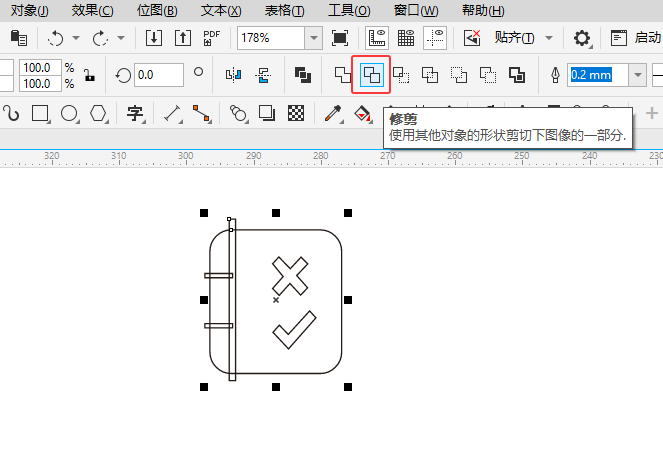Select the Polygon tool
The height and width of the screenshot is (473, 663).
tap(99, 113)
